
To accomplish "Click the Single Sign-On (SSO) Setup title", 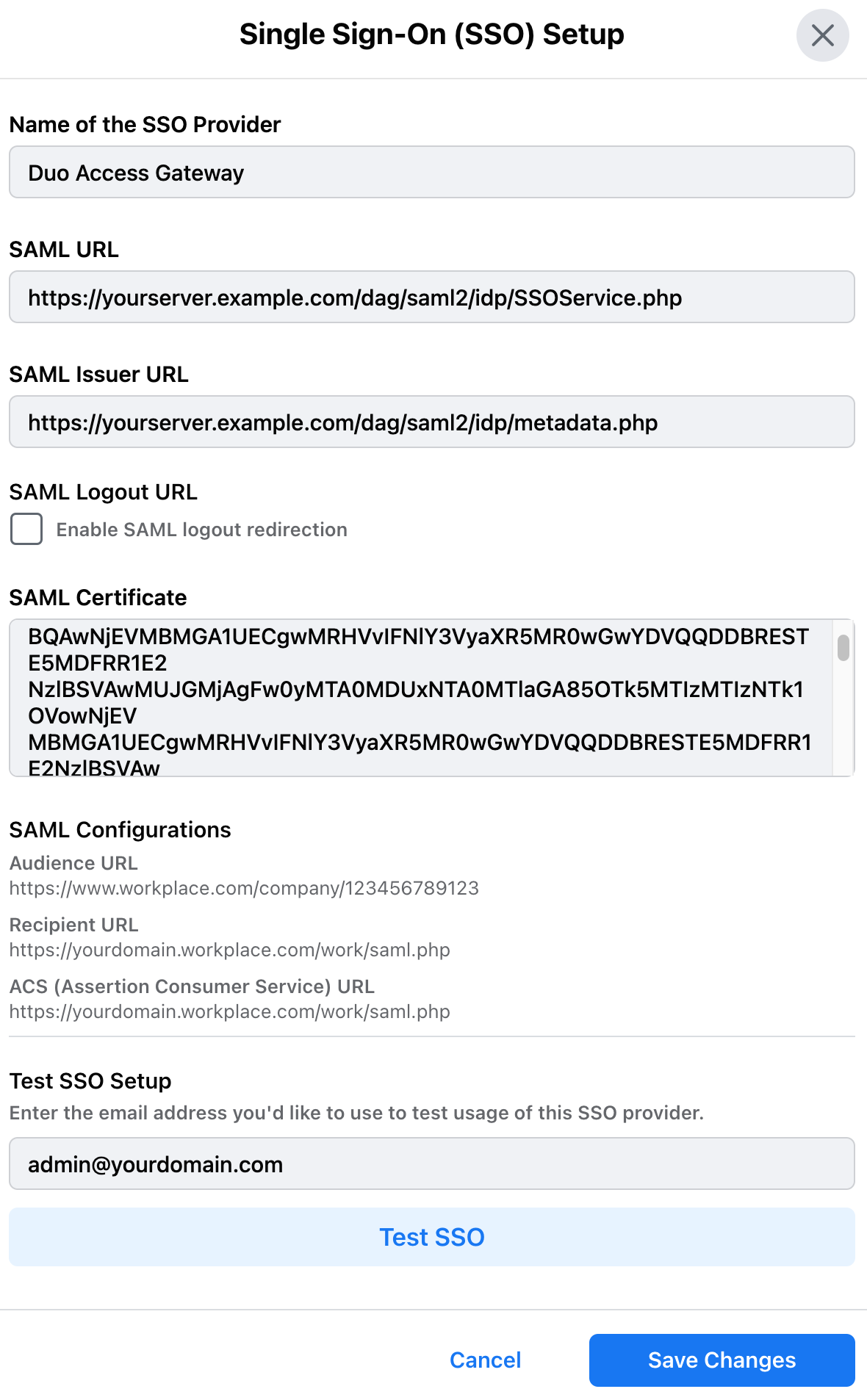I will (x=431, y=35).
